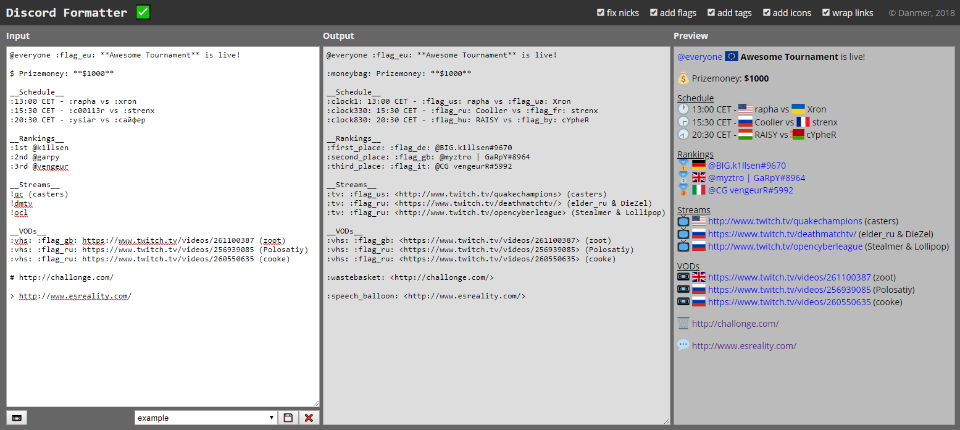Screen dimensions: 960x430
Task: Open the "example" preset dropdown
Action: coord(205,417)
